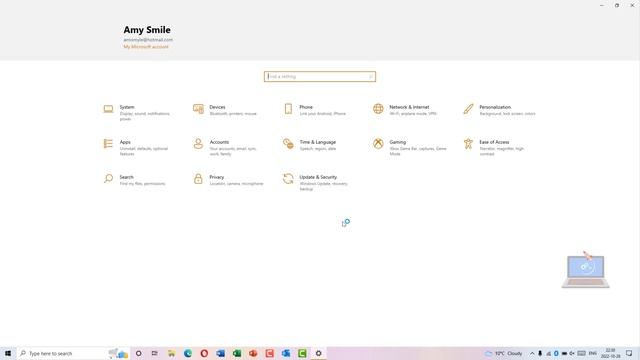Switch the ENG input language indicator
Viewport: 640px width, 360px height.
(593, 353)
